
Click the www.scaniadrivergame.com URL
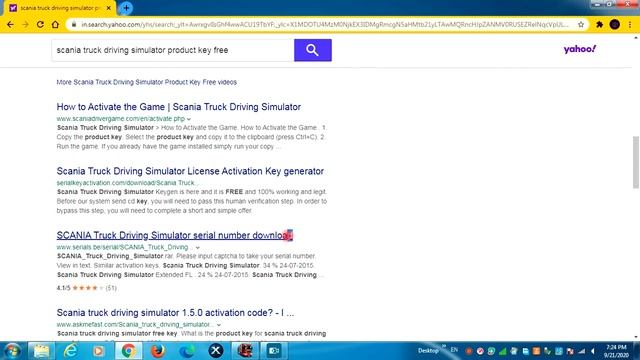[120, 119]
